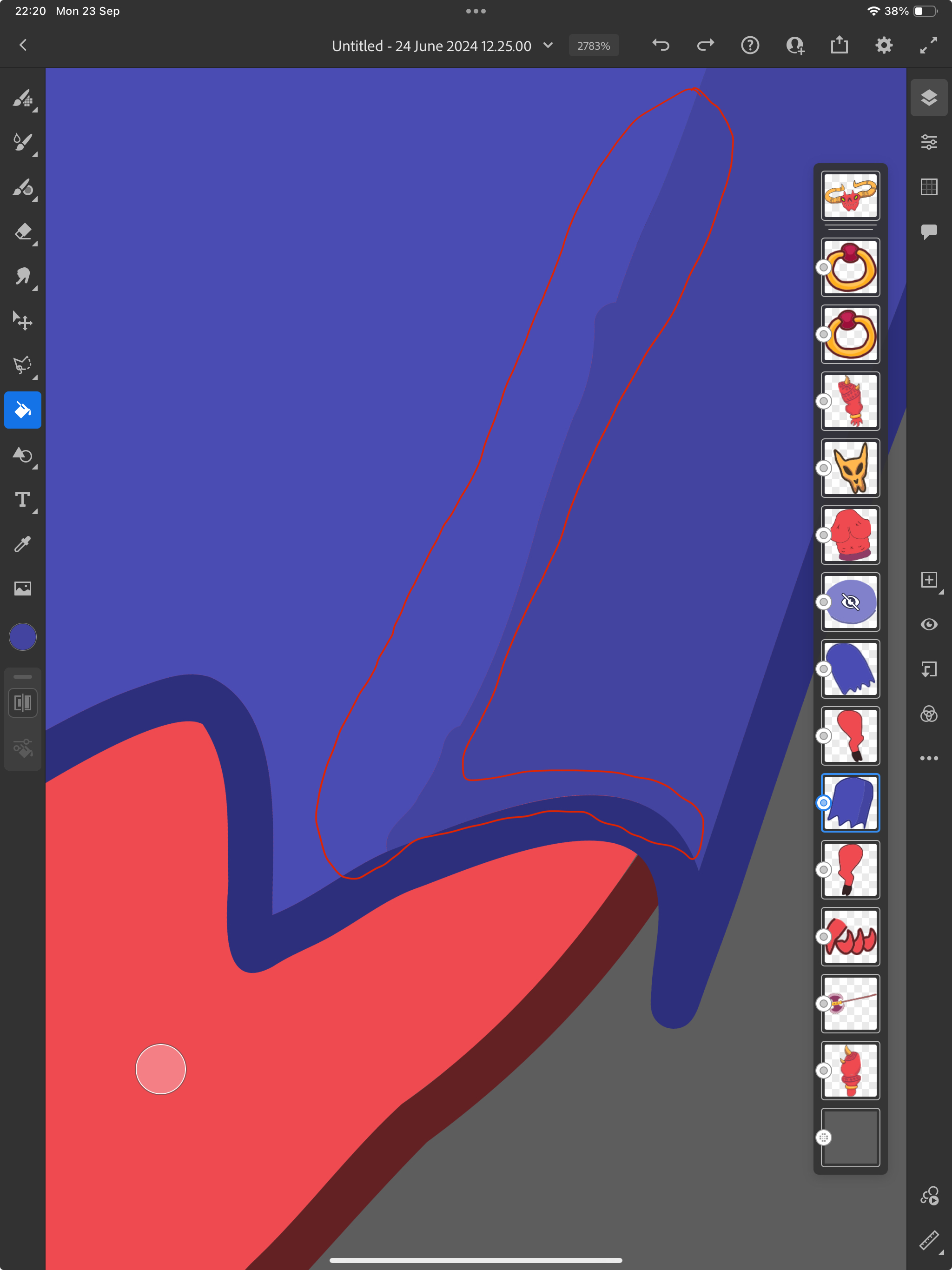Select the Text tool
The image size is (952, 1270).
coord(23,501)
